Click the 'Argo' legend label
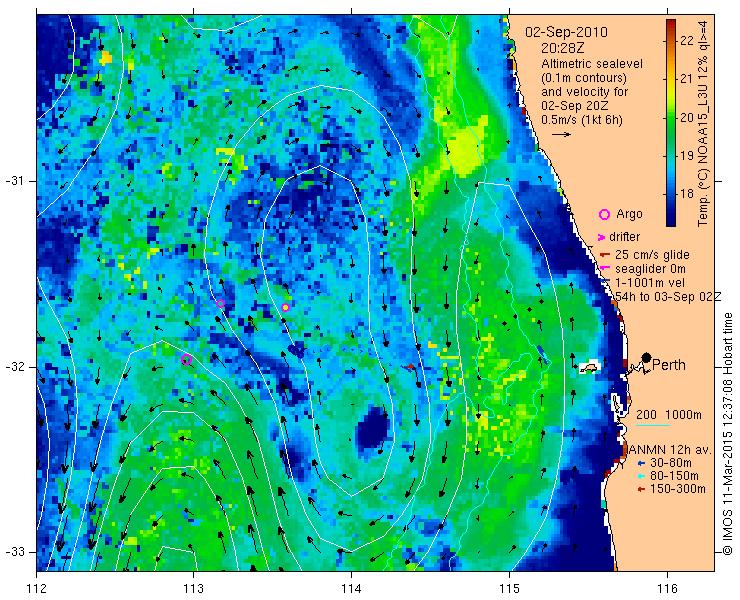This screenshot has width=740, height=600. pos(630,214)
